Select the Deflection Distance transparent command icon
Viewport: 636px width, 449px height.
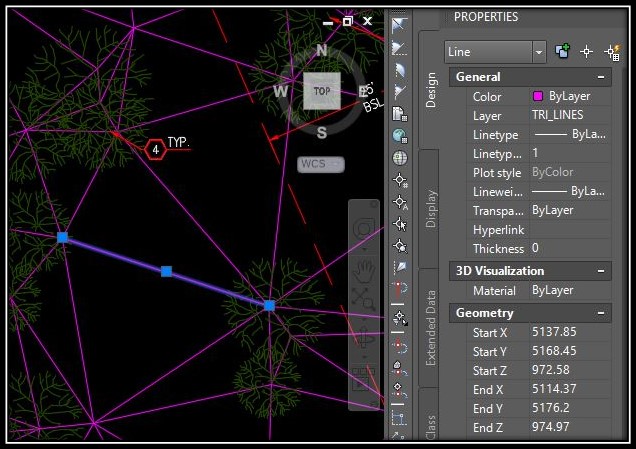[x=400, y=92]
